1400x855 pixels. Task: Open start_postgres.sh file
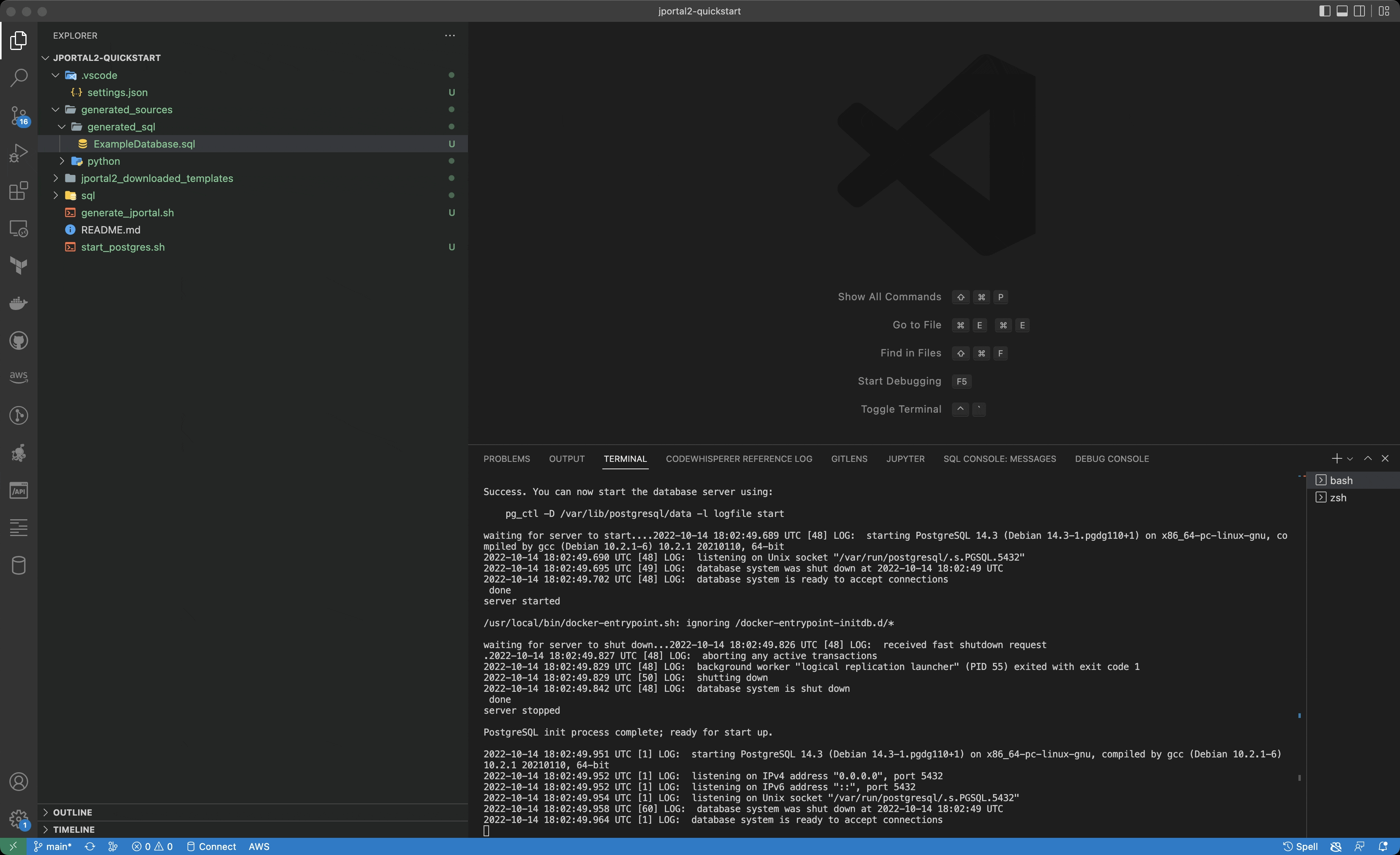pyautogui.click(x=253, y=247)
